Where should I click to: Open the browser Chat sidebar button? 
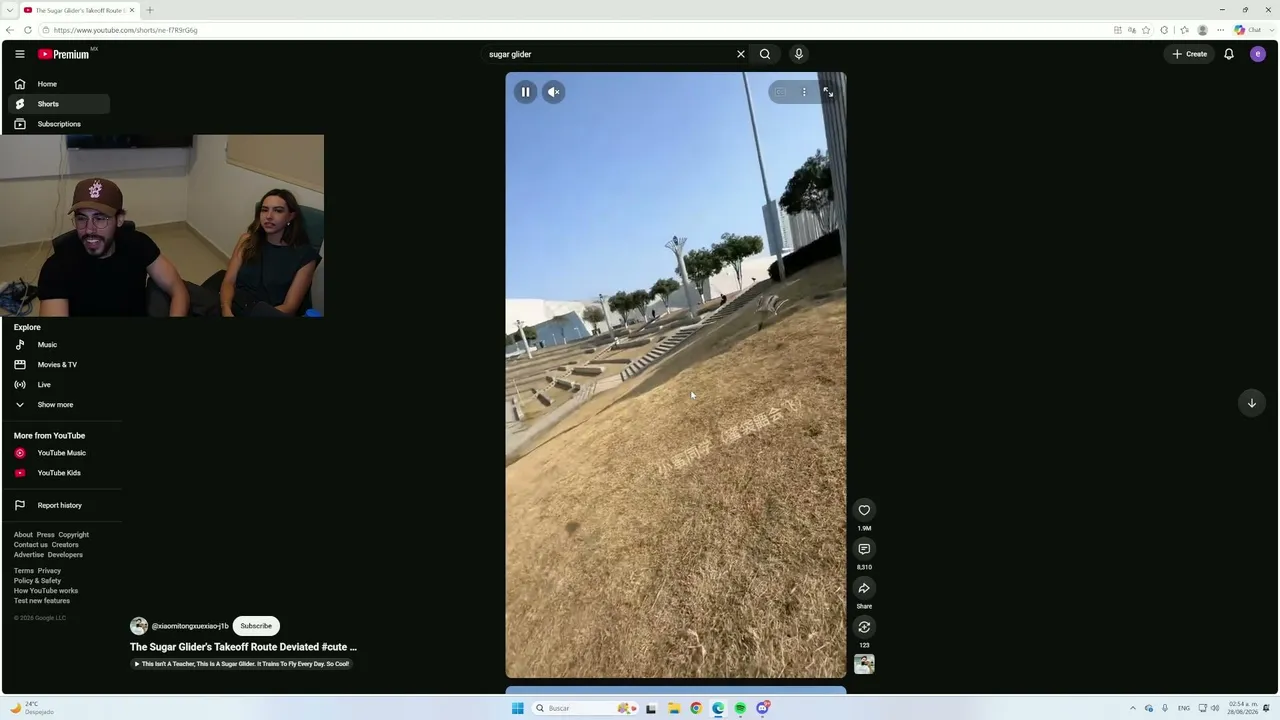pos(1248,30)
